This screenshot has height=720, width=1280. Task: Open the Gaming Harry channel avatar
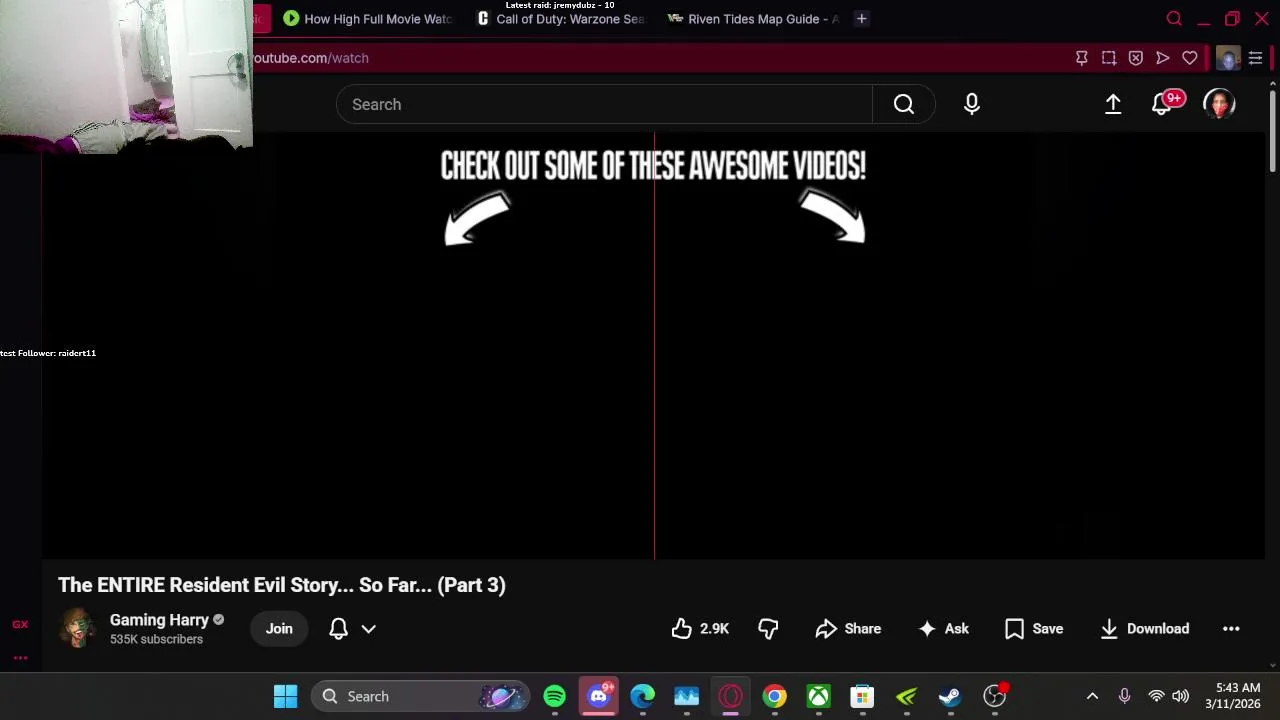point(78,629)
